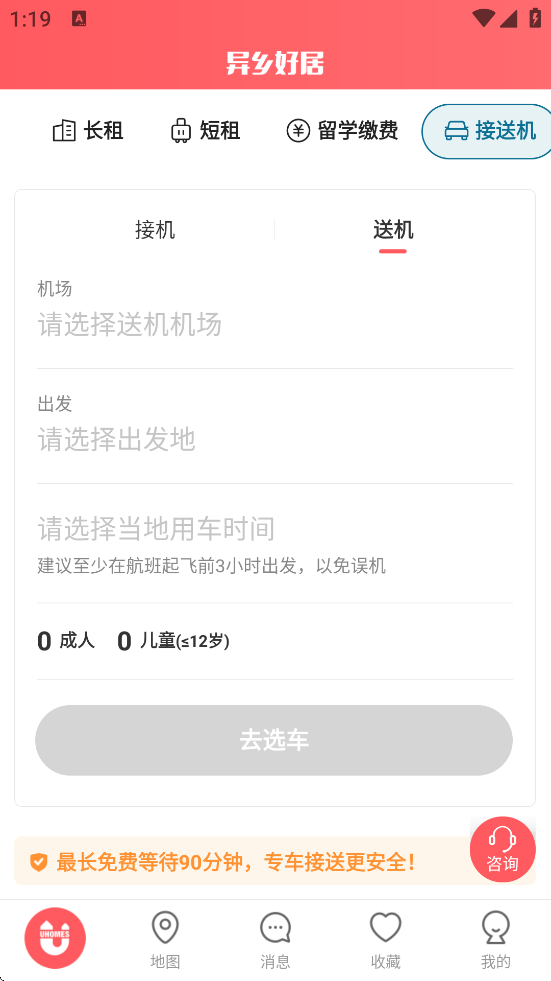Switch to the 接机 tab
This screenshot has height=981, width=551.
click(x=155, y=230)
